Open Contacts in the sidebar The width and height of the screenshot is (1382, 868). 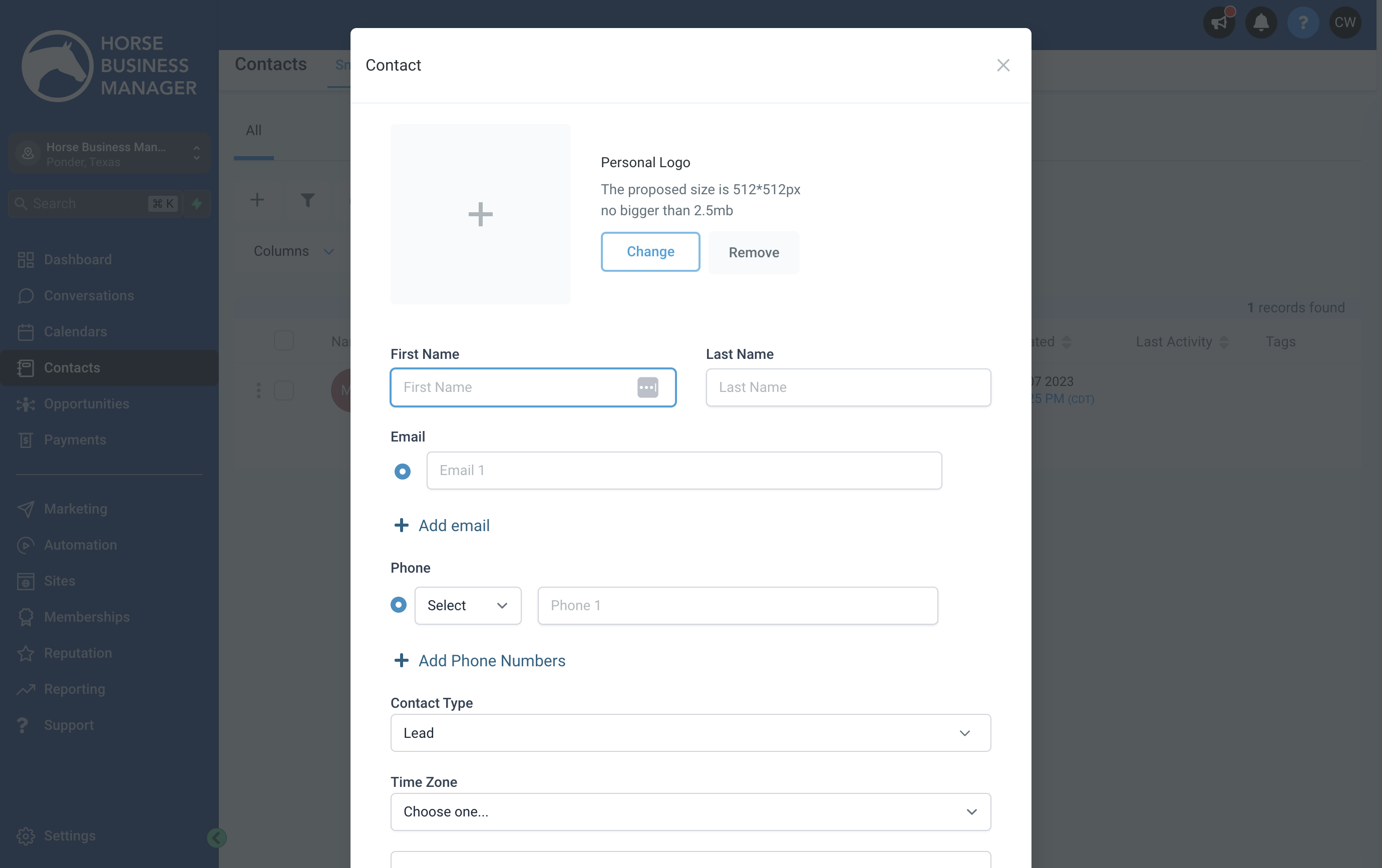(x=109, y=368)
